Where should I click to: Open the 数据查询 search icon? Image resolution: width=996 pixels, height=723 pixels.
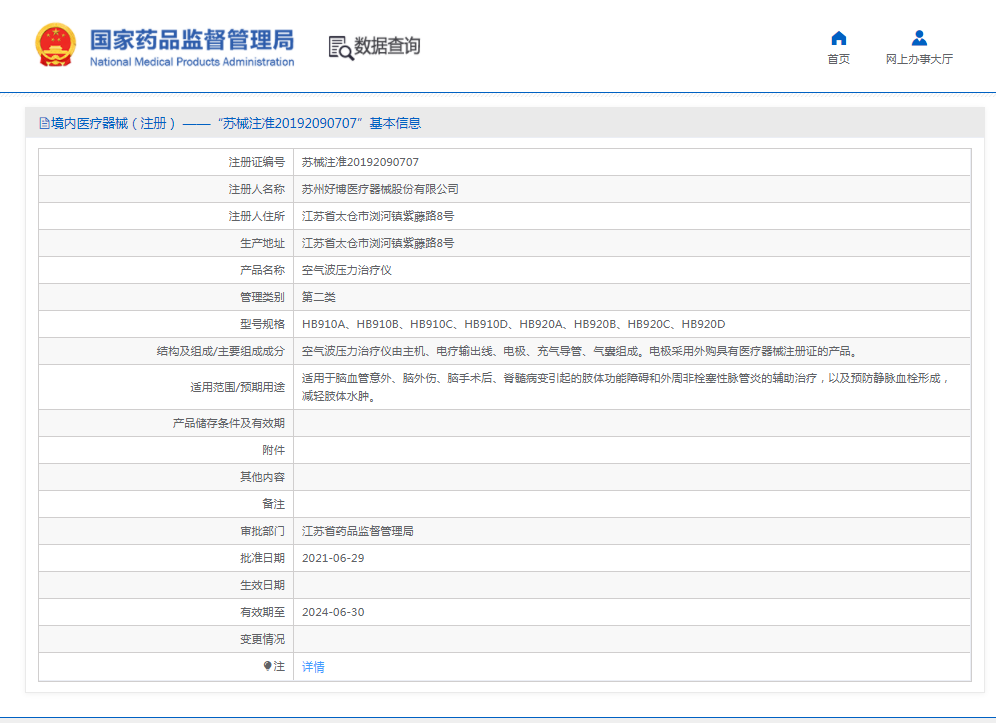point(340,48)
